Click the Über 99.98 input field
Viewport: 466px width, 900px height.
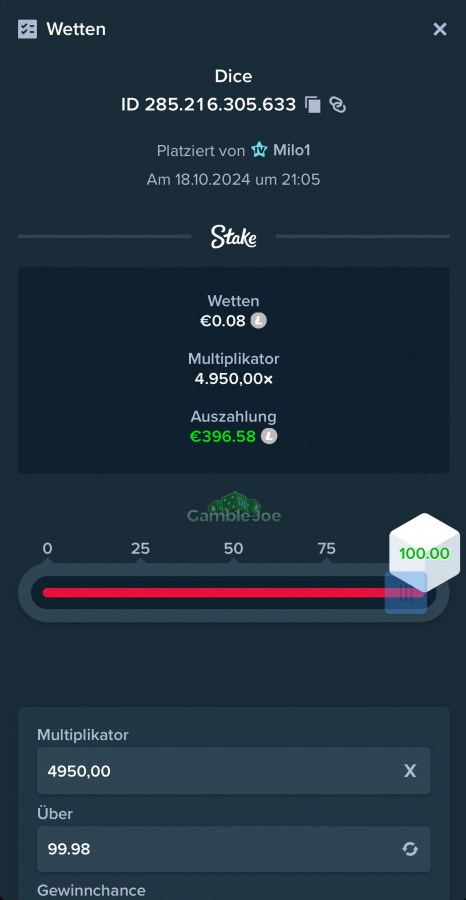(234, 849)
